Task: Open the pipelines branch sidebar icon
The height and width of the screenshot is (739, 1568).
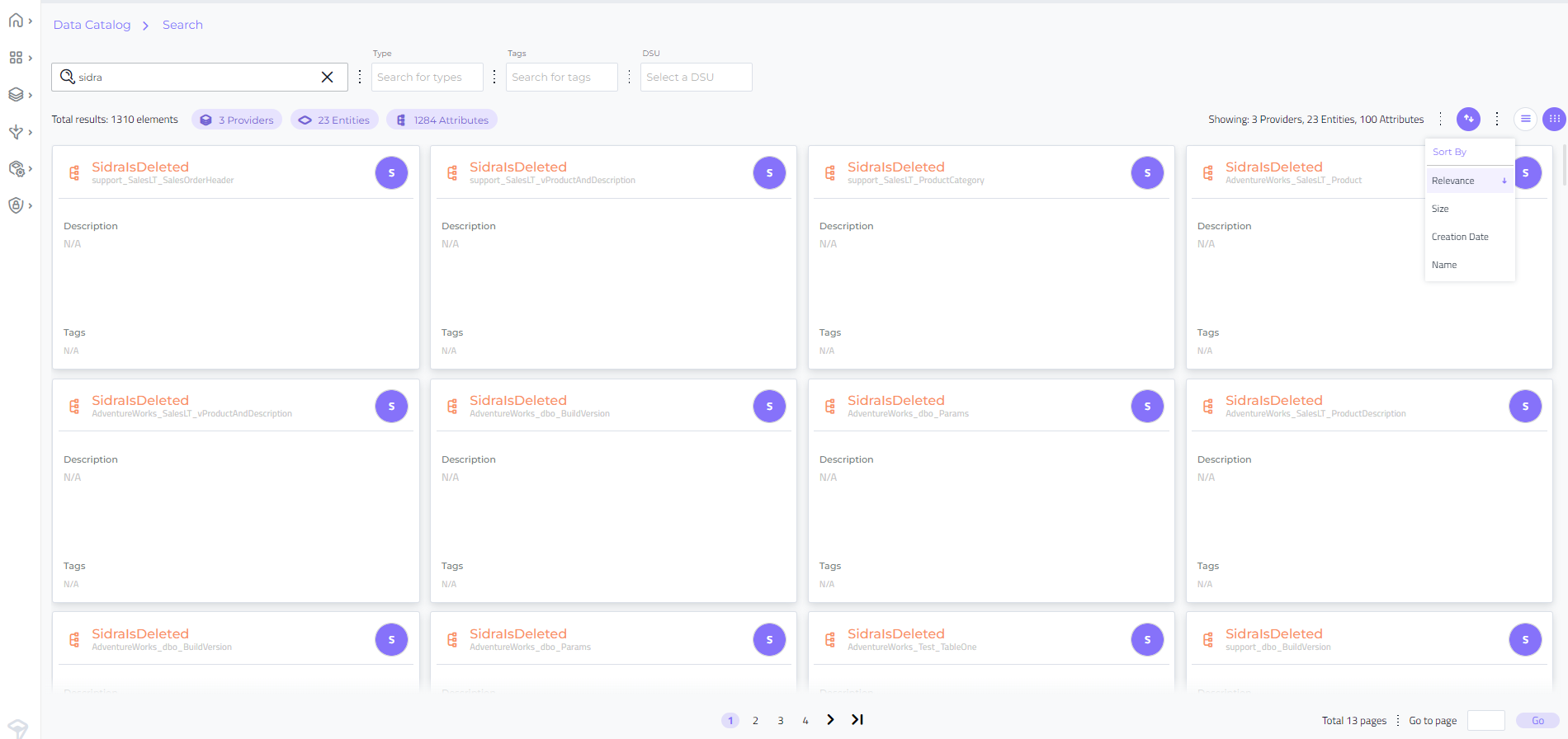Action: (x=16, y=132)
